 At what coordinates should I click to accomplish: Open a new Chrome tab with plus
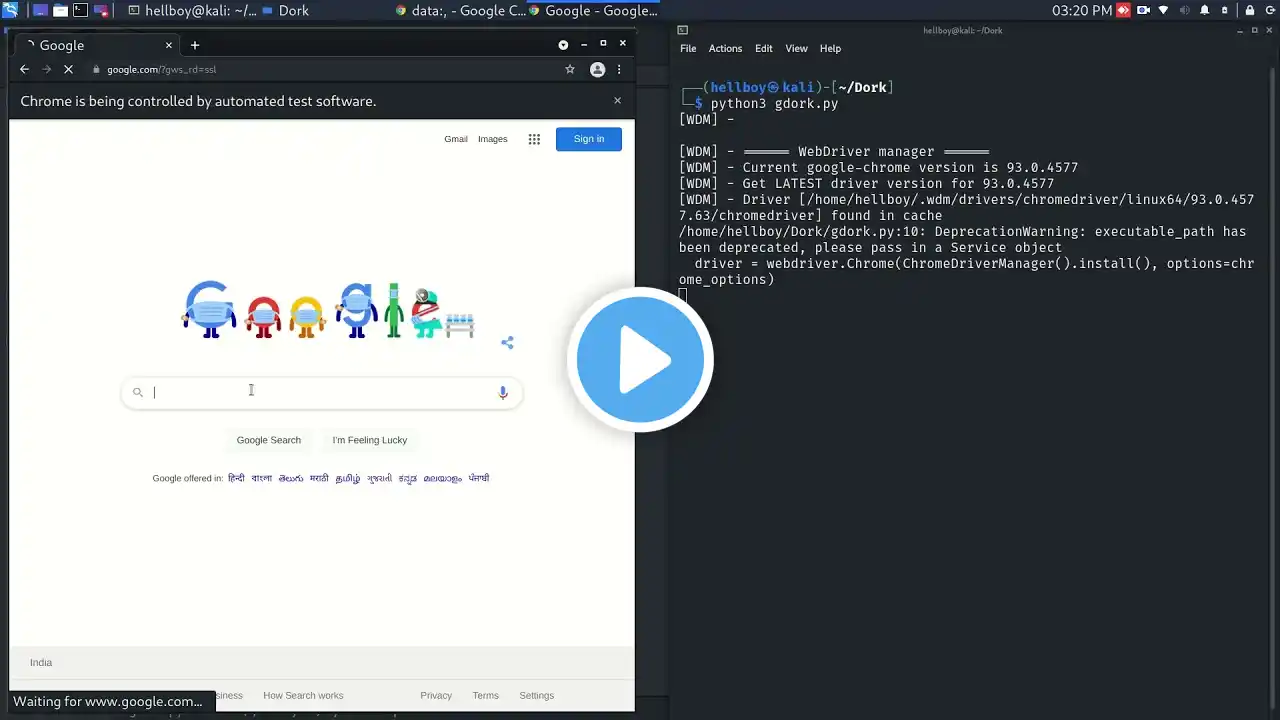pyautogui.click(x=195, y=45)
